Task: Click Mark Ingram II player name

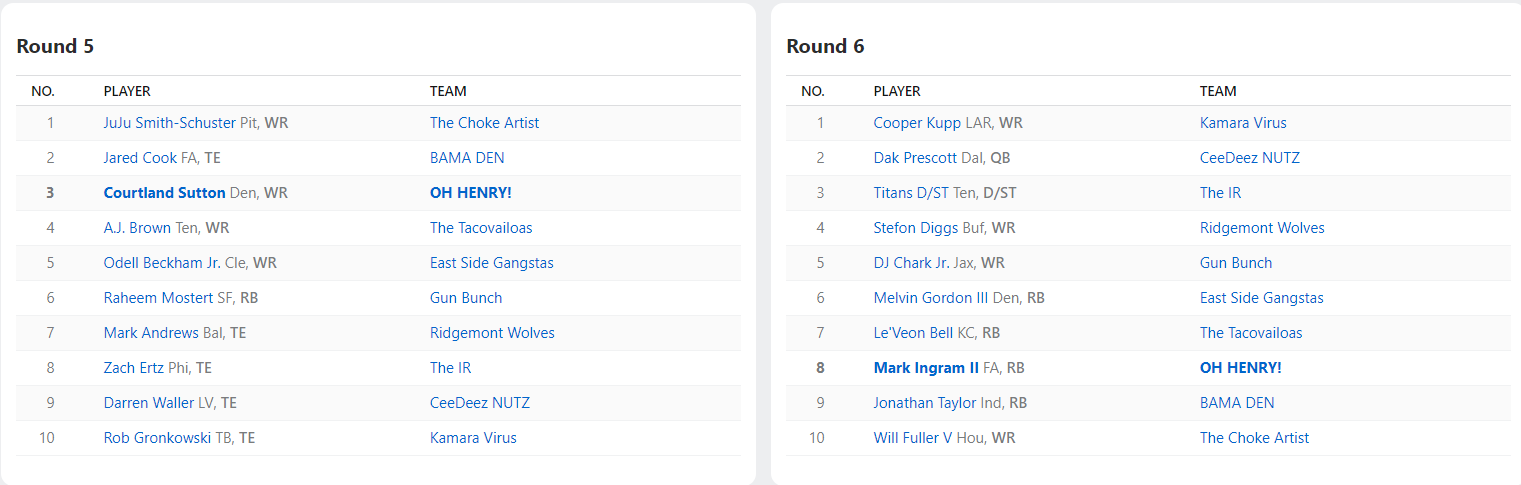Action: pyautogui.click(x=926, y=368)
